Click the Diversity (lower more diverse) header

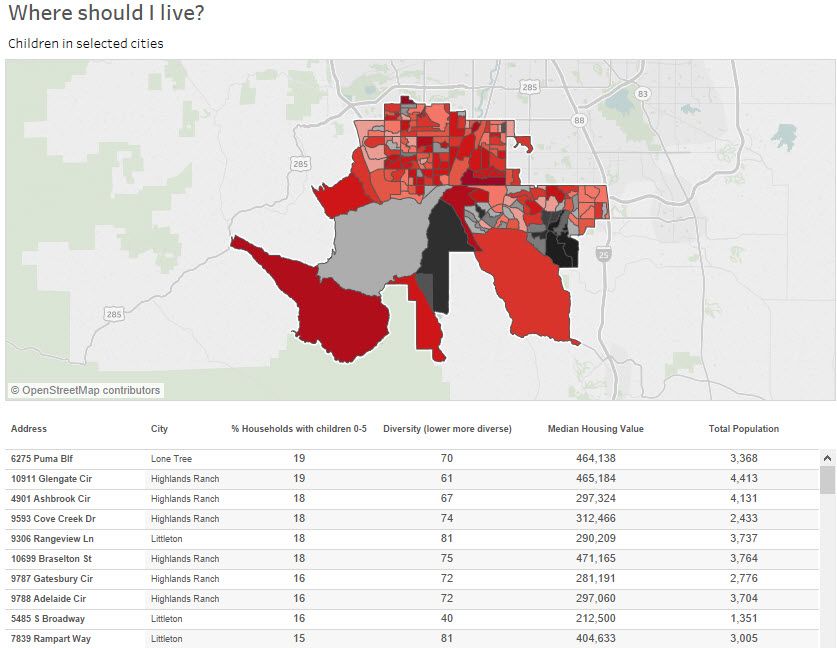[447, 429]
